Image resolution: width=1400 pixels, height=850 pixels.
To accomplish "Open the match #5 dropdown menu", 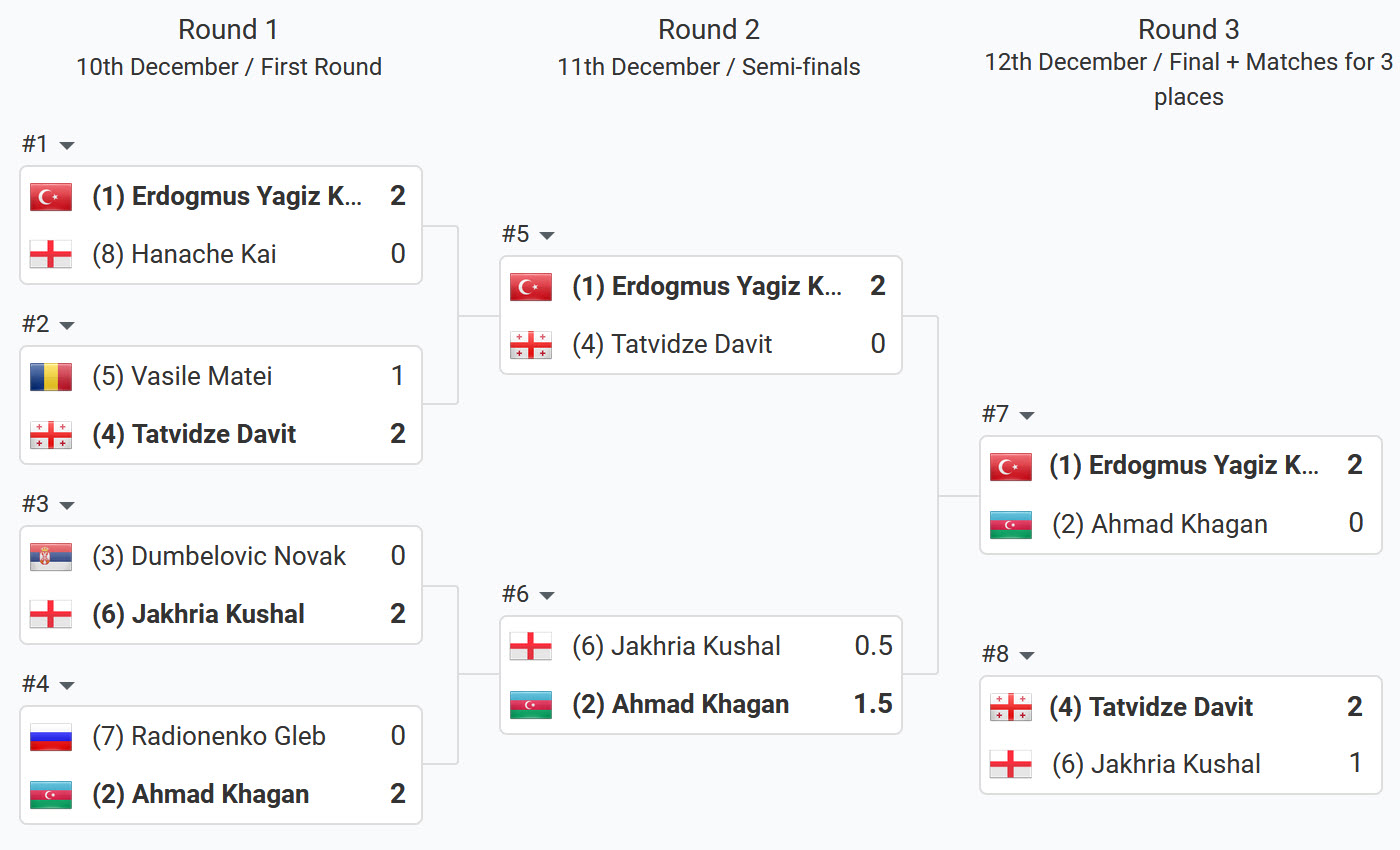I will [547, 236].
